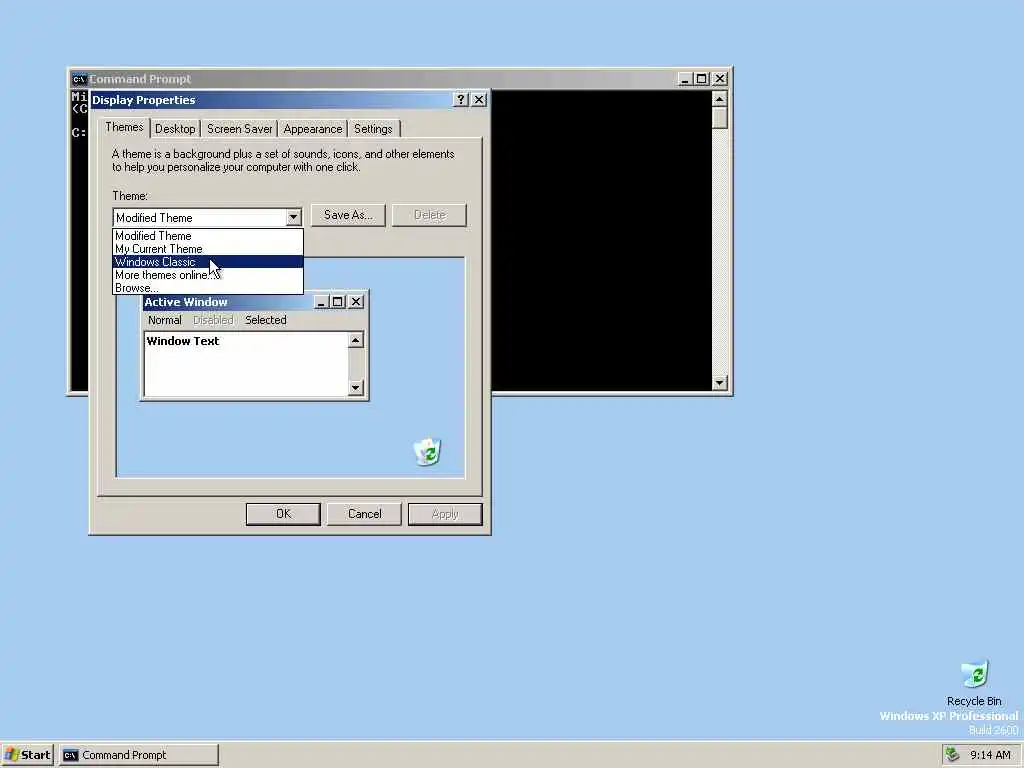Click Command Prompt scrollbar down arrow
Image resolution: width=1024 pixels, height=768 pixels.
pyautogui.click(x=720, y=383)
